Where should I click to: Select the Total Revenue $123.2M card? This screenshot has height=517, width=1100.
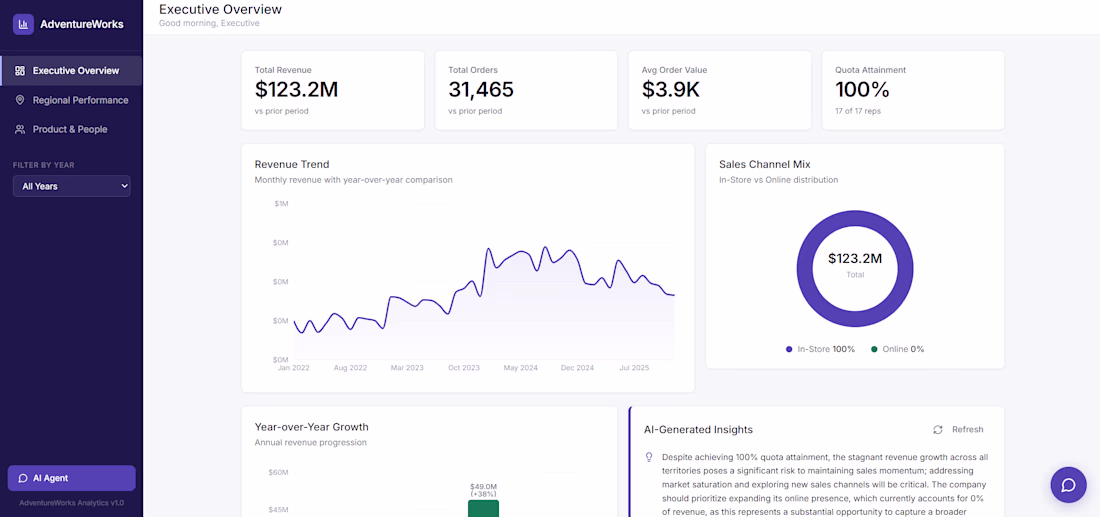click(333, 90)
